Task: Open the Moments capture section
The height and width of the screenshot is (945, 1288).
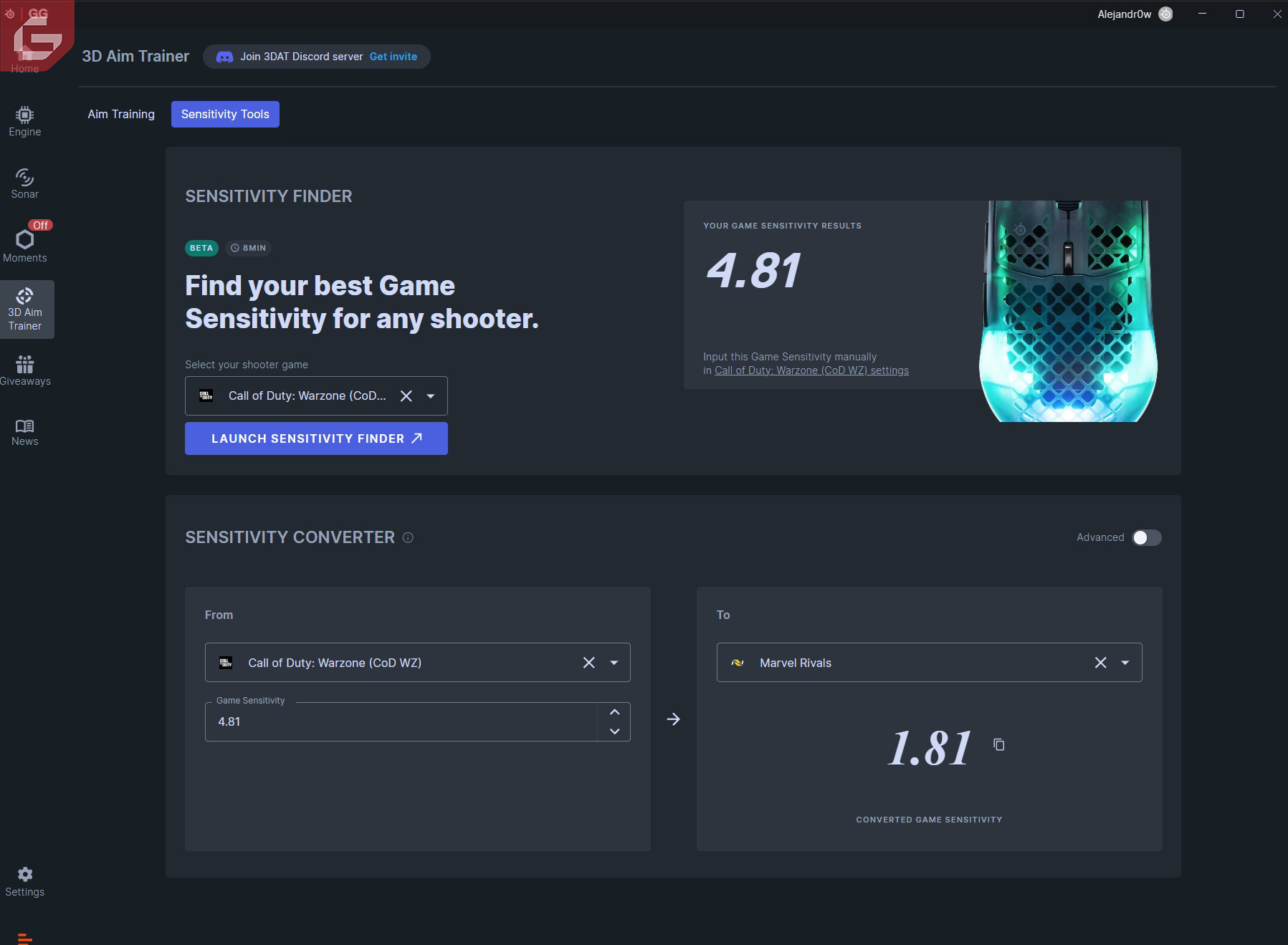Action: [24, 246]
